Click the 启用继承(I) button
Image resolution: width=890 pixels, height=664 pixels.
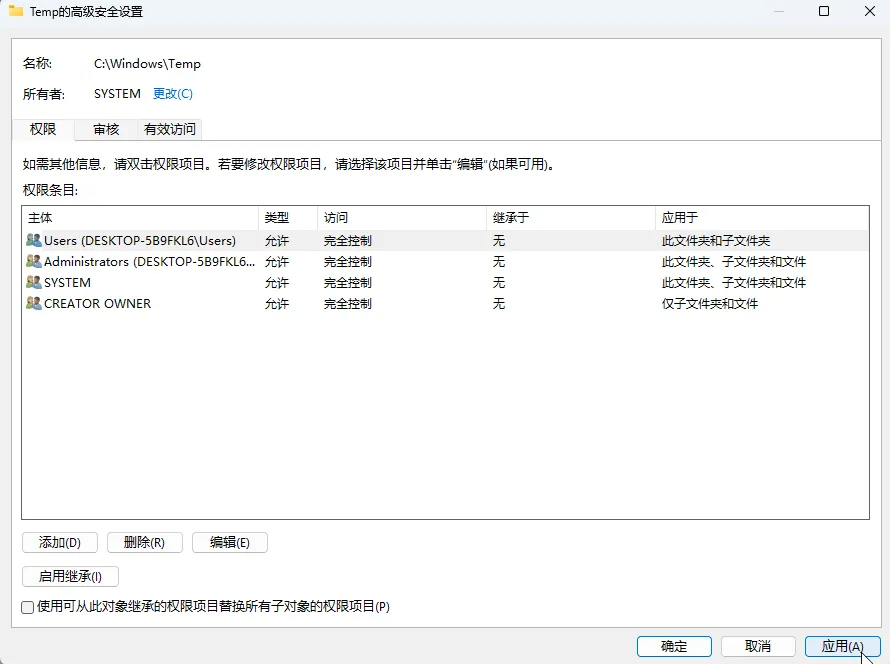point(70,576)
